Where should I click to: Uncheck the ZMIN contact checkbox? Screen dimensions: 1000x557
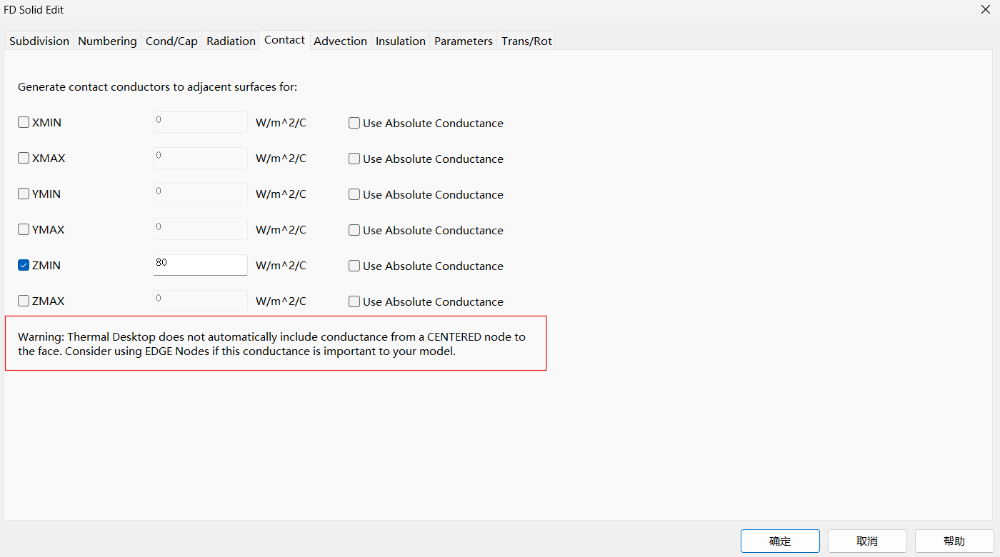coord(24,266)
